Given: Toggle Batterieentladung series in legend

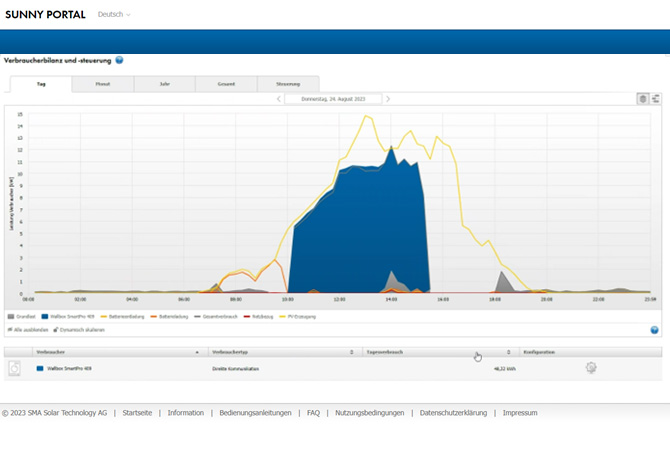Looking at the screenshot, I should coord(122,317).
